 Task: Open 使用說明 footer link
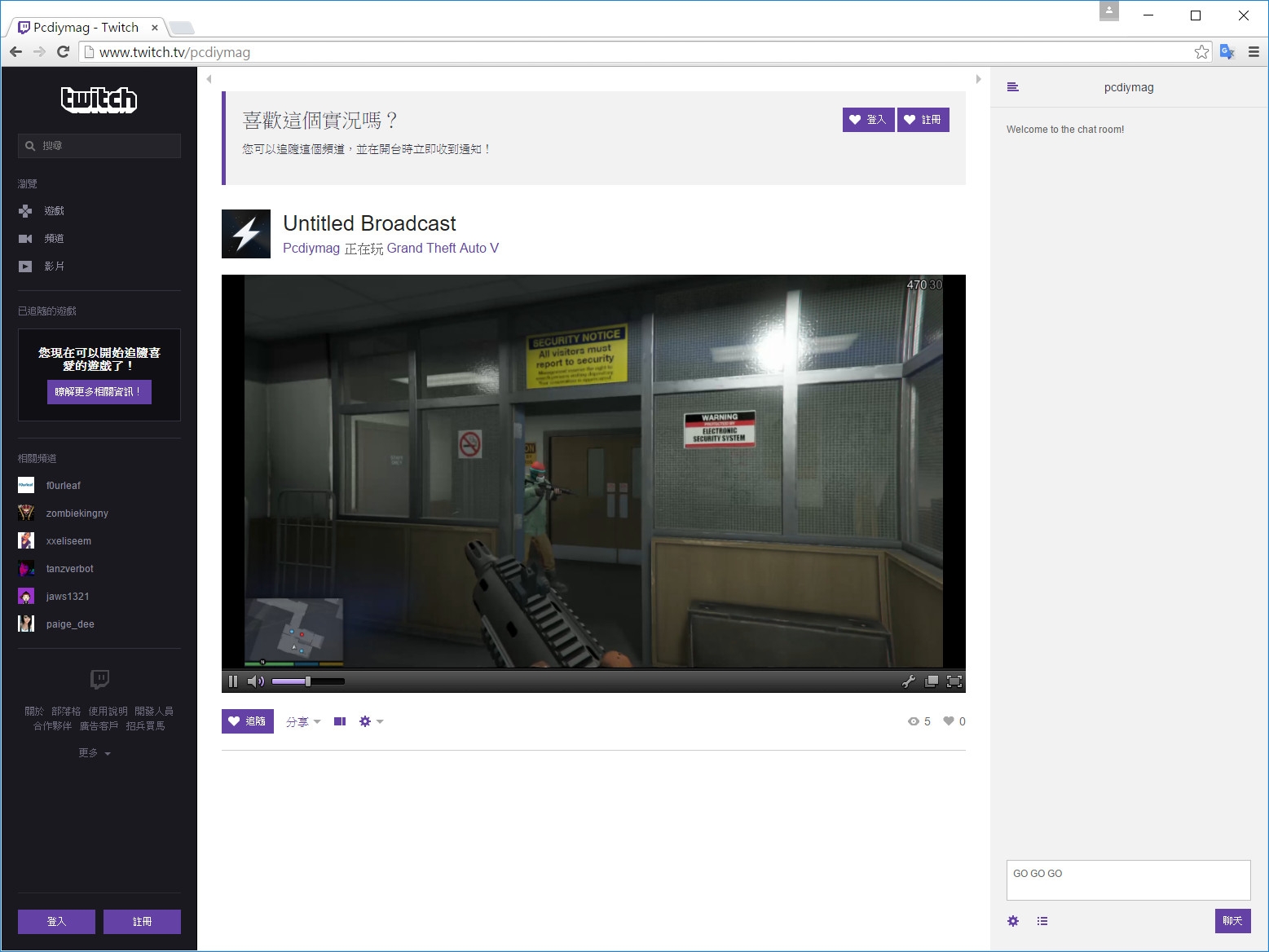tap(108, 712)
